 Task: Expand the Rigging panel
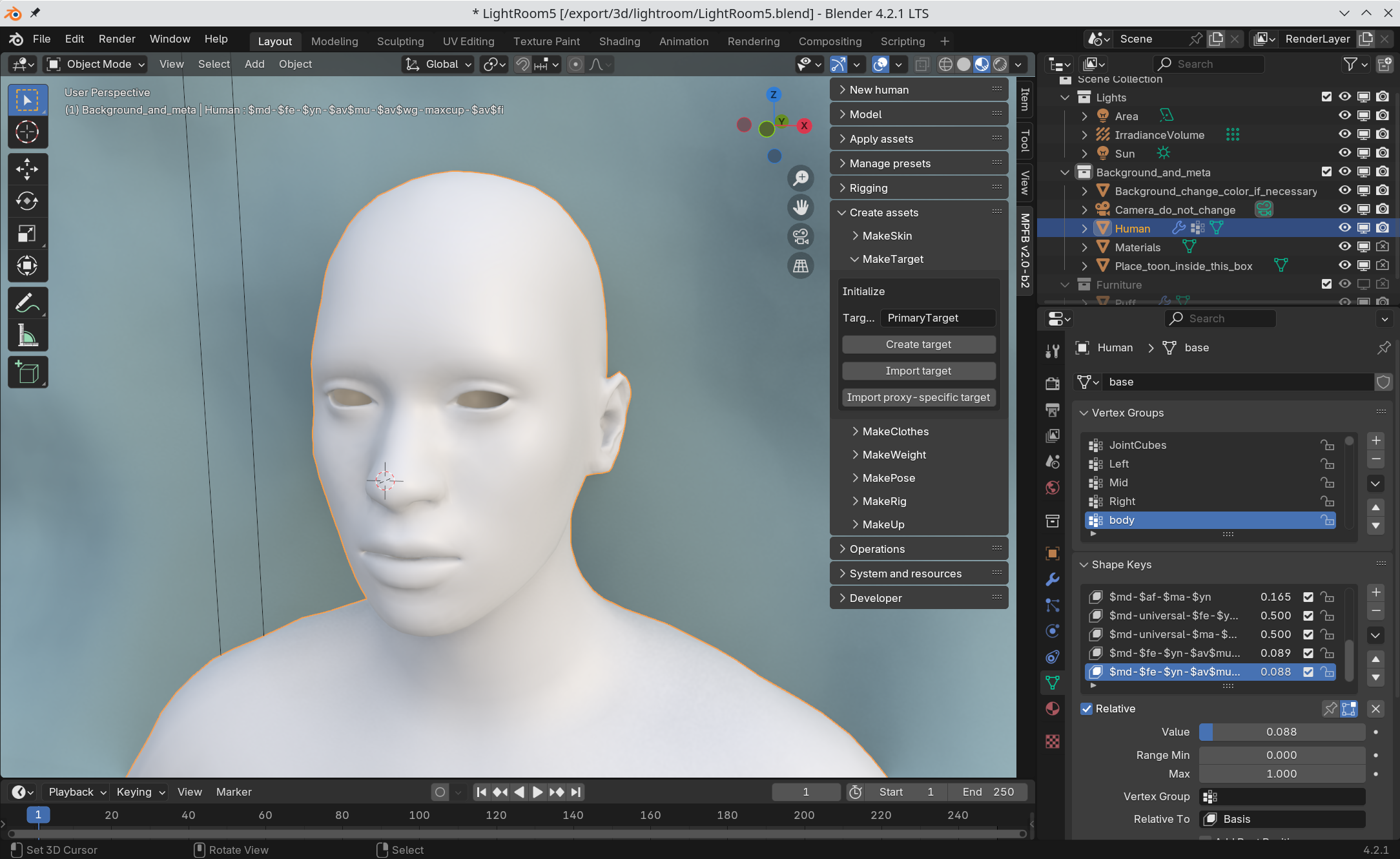[x=919, y=188]
